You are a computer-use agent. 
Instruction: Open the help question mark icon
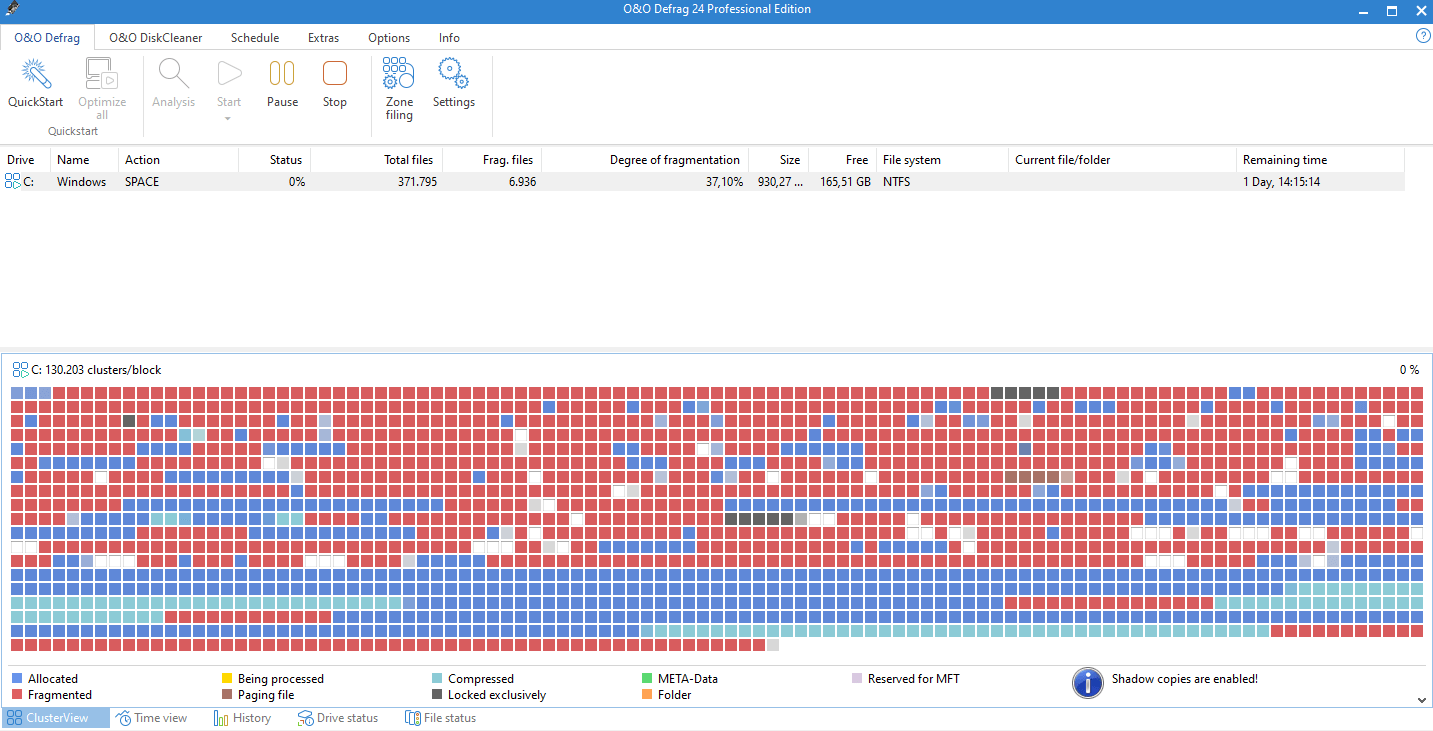[1424, 36]
